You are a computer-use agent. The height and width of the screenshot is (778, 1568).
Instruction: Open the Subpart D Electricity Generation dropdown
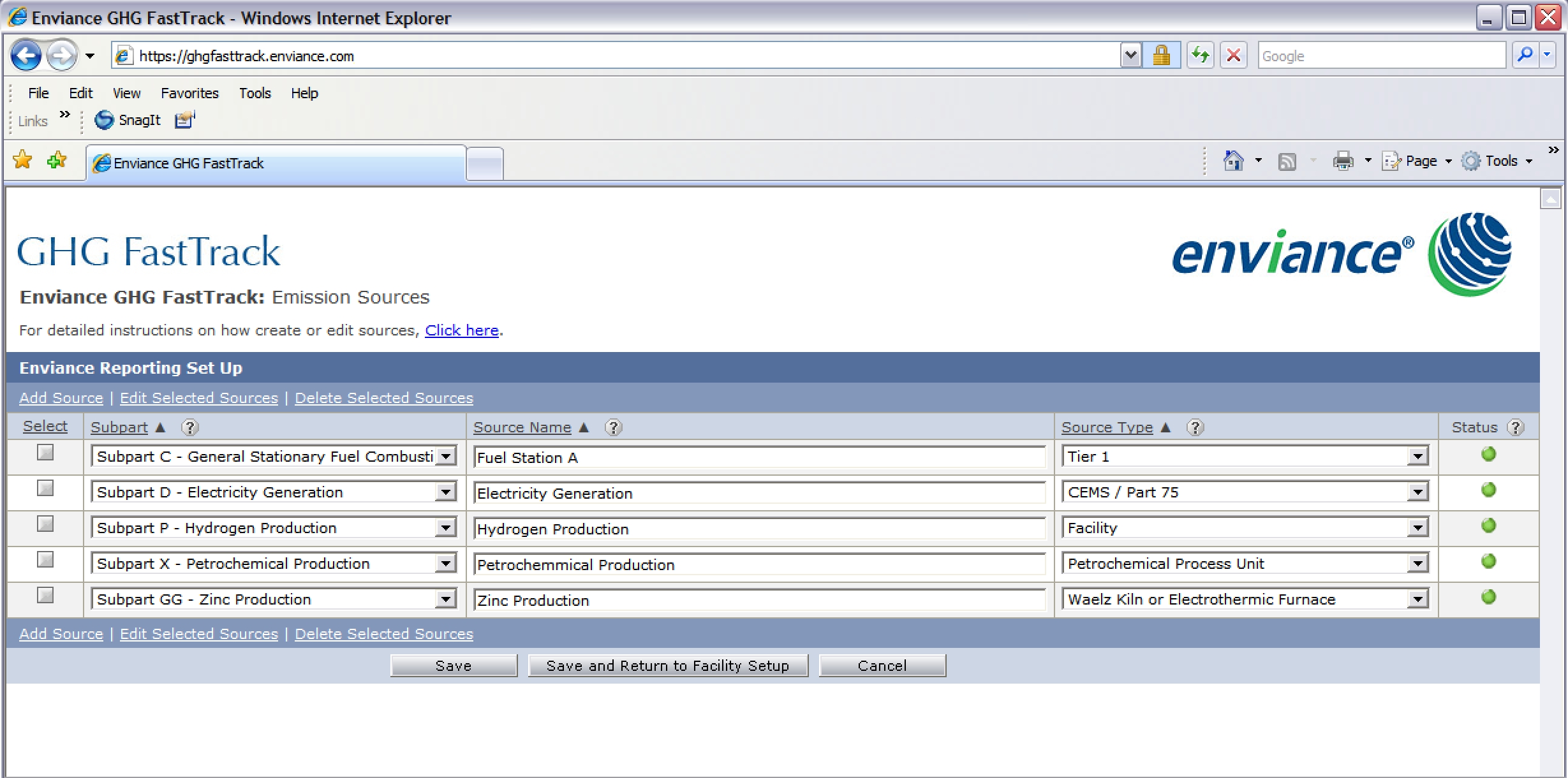[445, 492]
